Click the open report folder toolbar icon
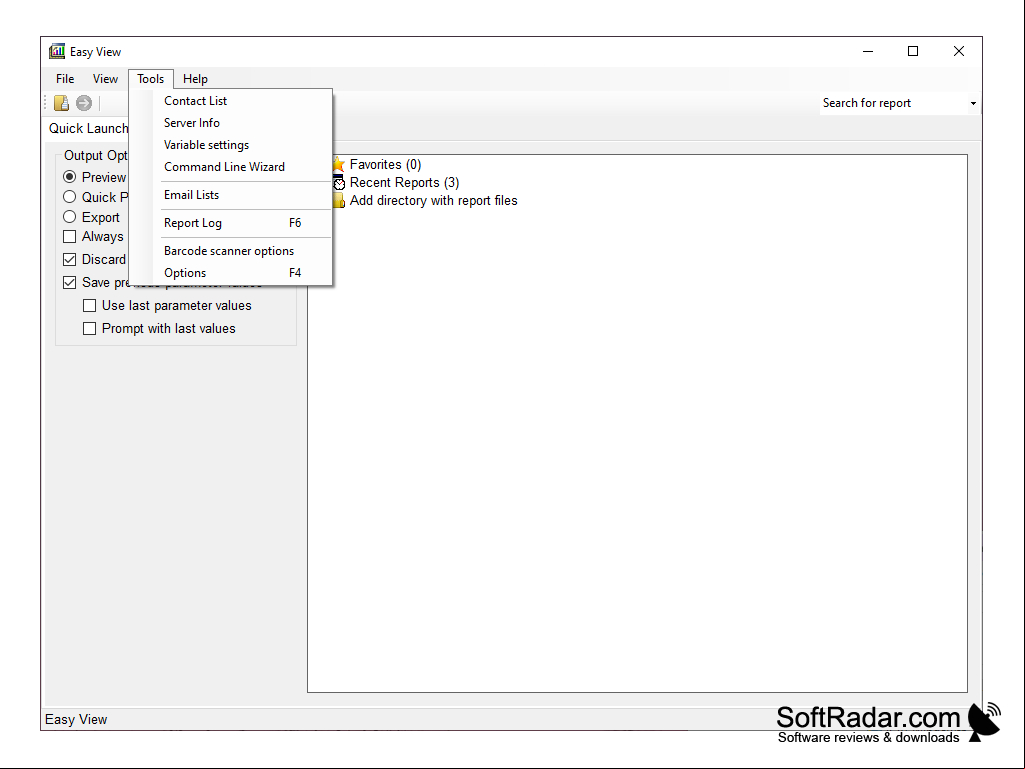The height and width of the screenshot is (769, 1025). (x=61, y=103)
